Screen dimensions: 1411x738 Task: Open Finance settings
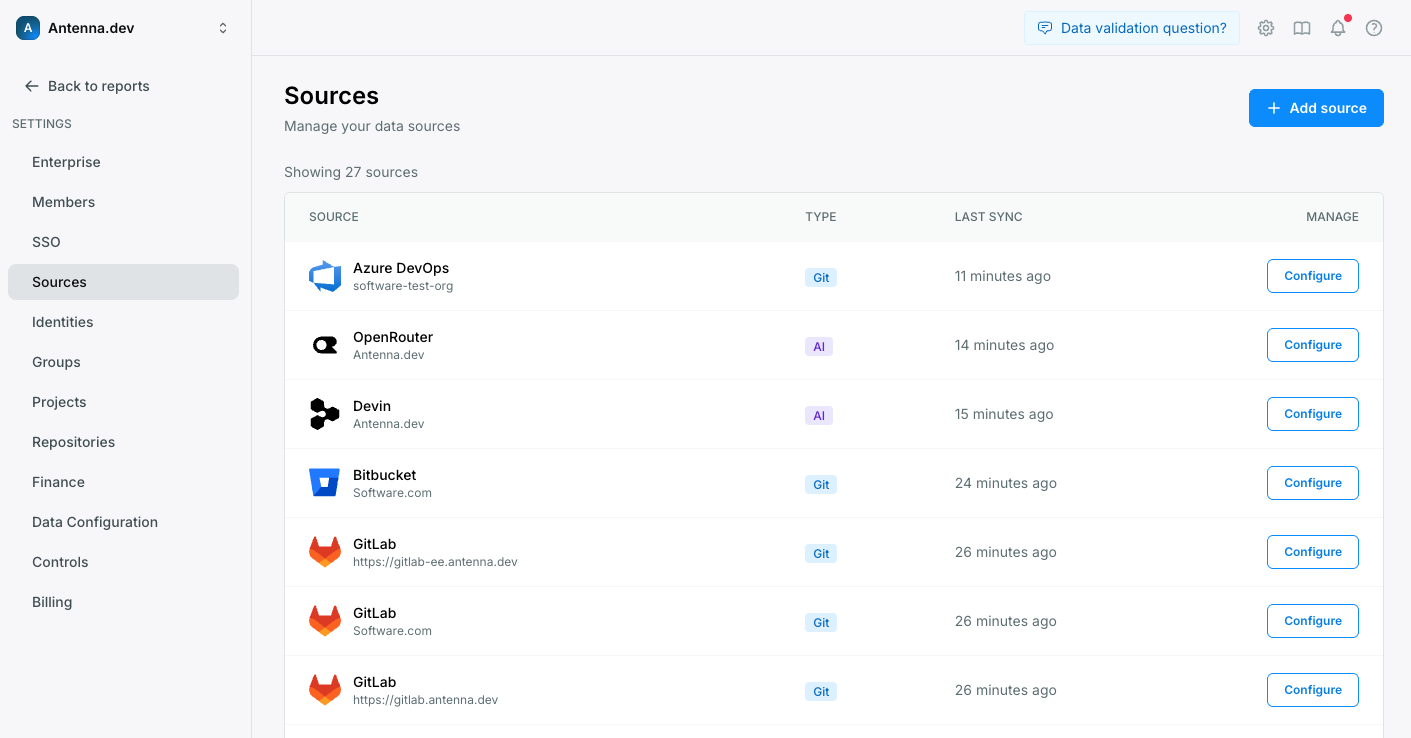tap(123, 482)
